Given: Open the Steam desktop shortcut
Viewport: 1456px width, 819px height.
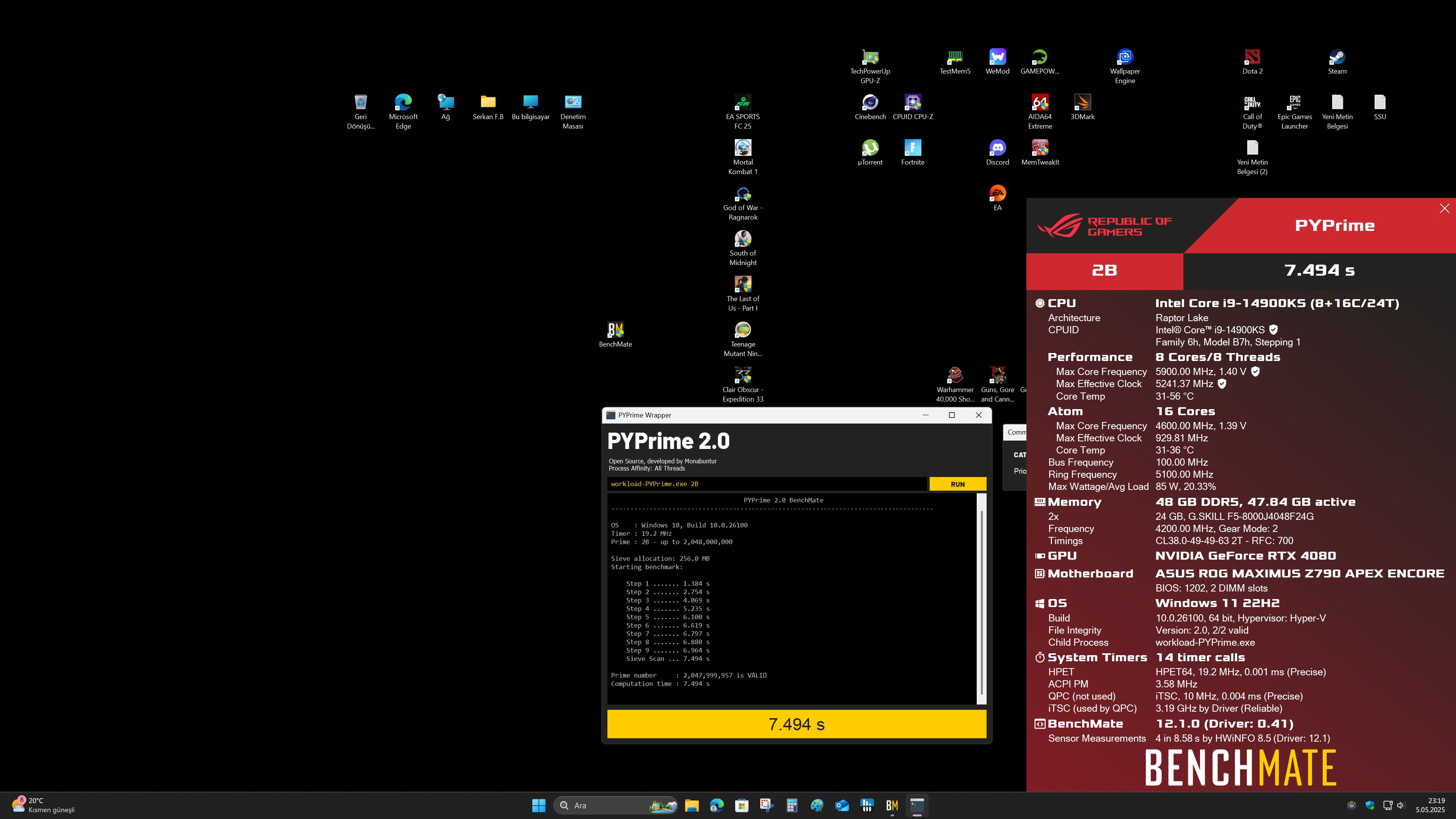Looking at the screenshot, I should coord(1337,61).
